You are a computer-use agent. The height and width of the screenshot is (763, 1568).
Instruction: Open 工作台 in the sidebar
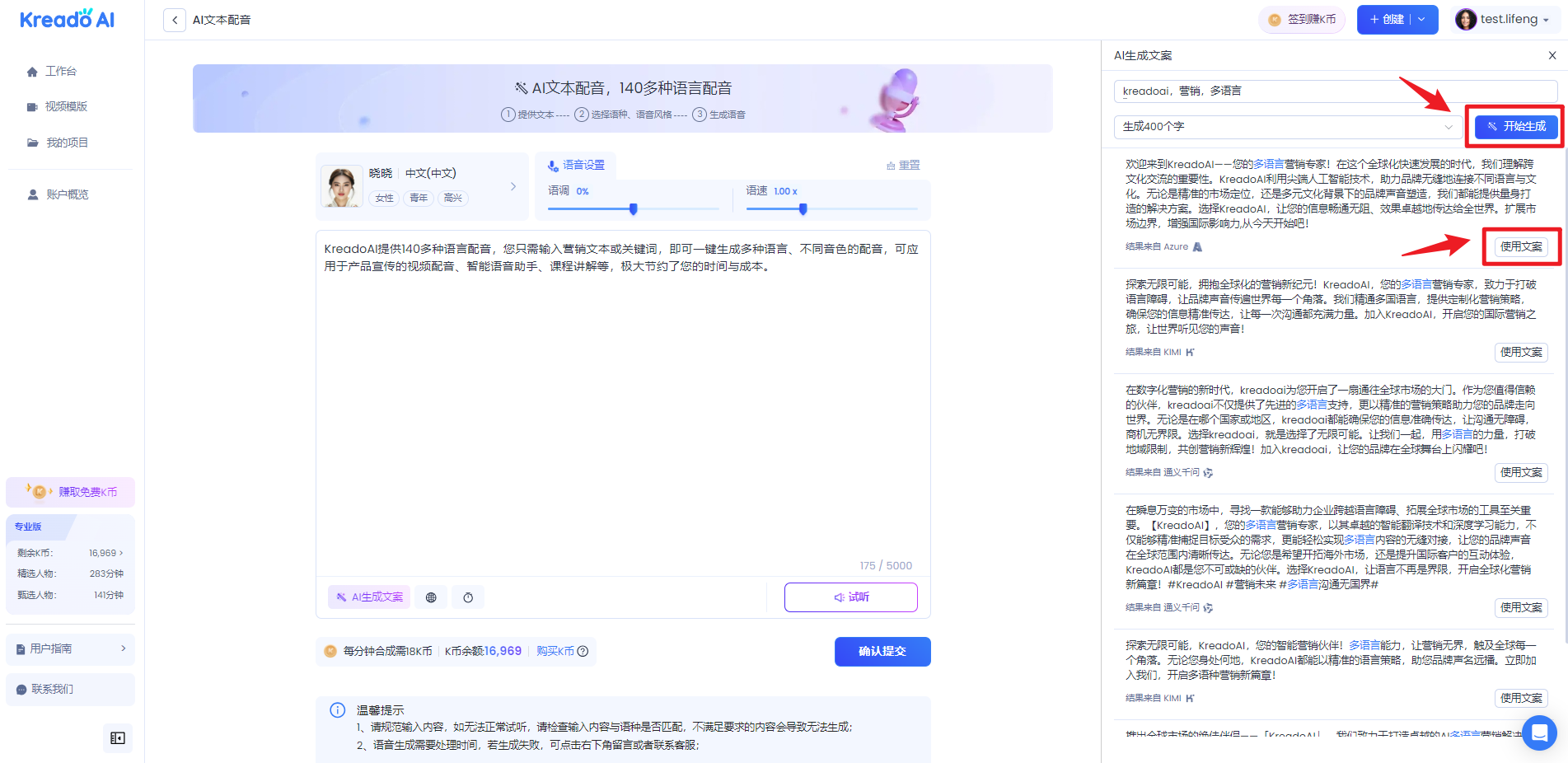[x=60, y=72]
